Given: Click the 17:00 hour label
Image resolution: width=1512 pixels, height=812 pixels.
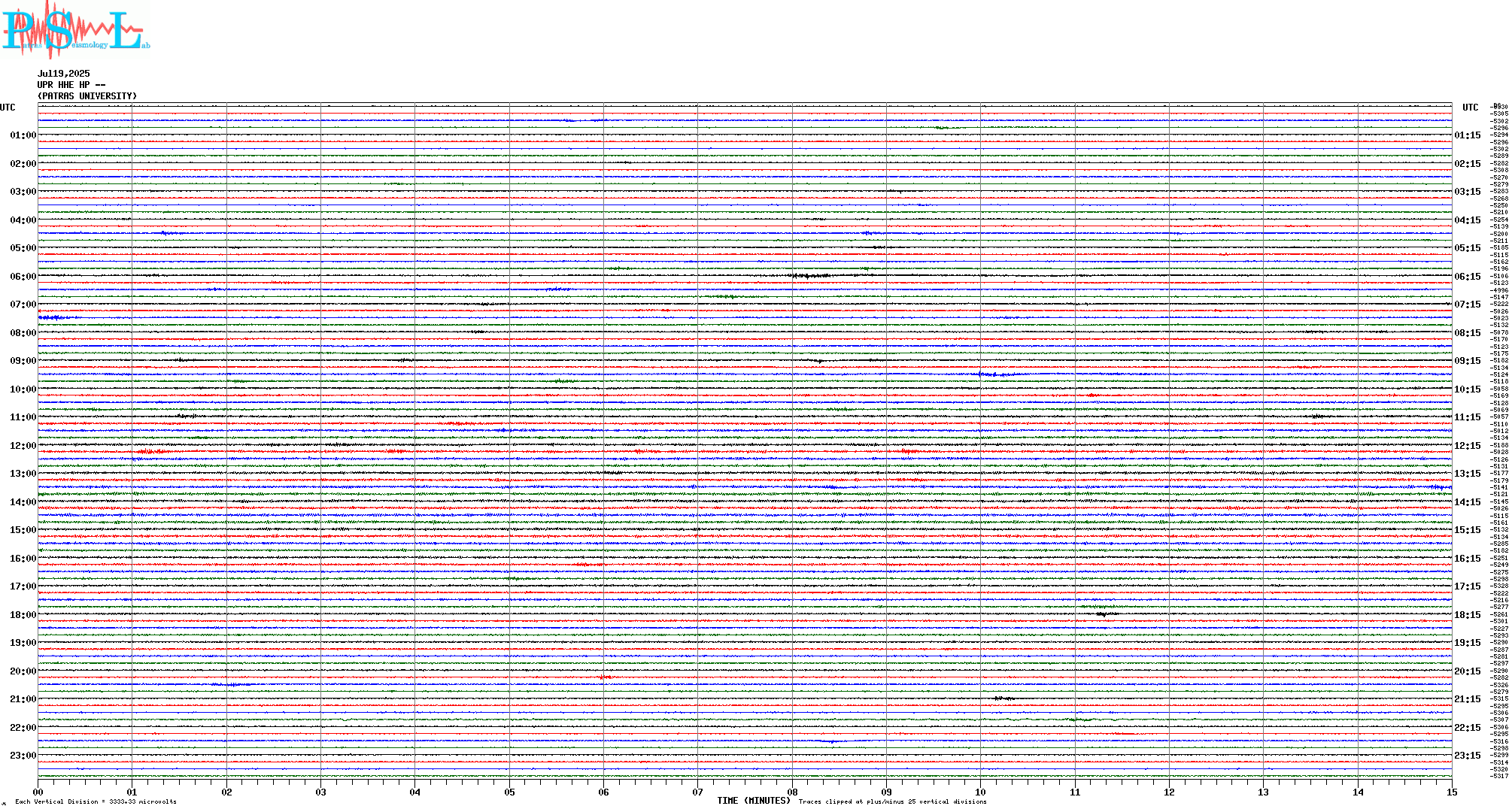Looking at the screenshot, I should click(23, 586).
